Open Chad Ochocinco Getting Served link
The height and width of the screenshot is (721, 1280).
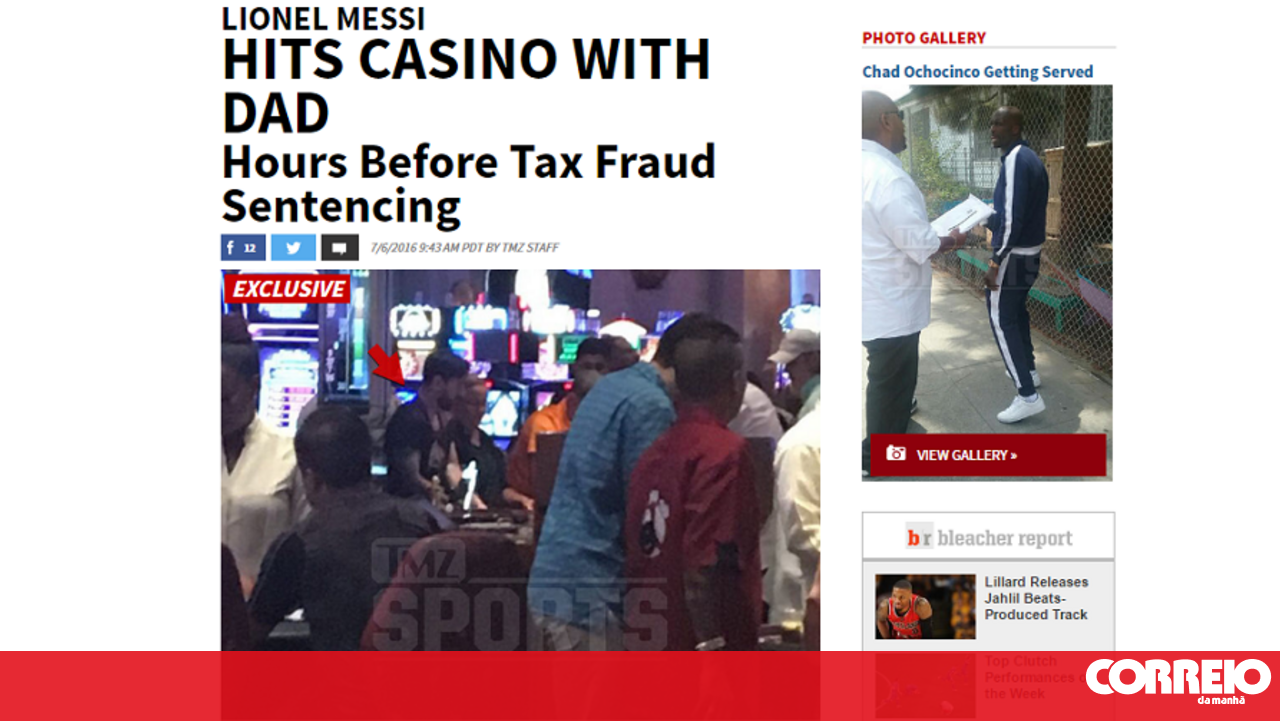977,72
